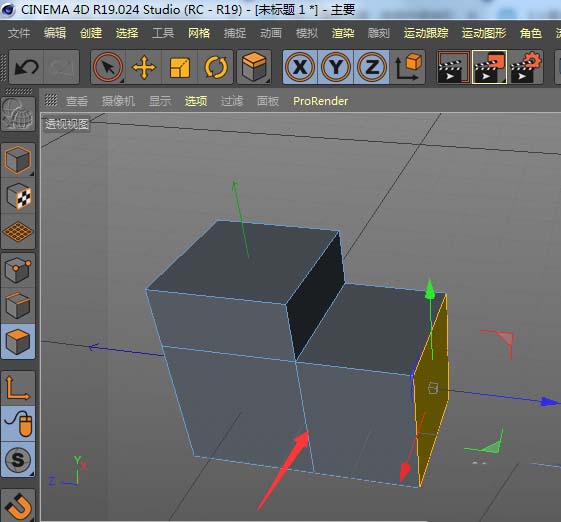Image resolution: width=561 pixels, height=522 pixels.
Task: Open the 捕捉 menu
Action: tap(235, 33)
